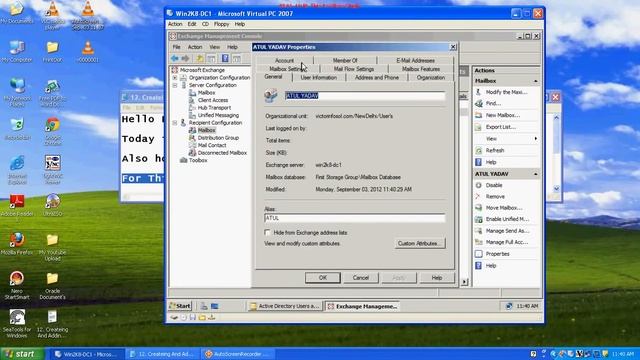Collapse ATUL YADAV section in Actions pane
This screenshot has height=360, width=640.
point(536,174)
